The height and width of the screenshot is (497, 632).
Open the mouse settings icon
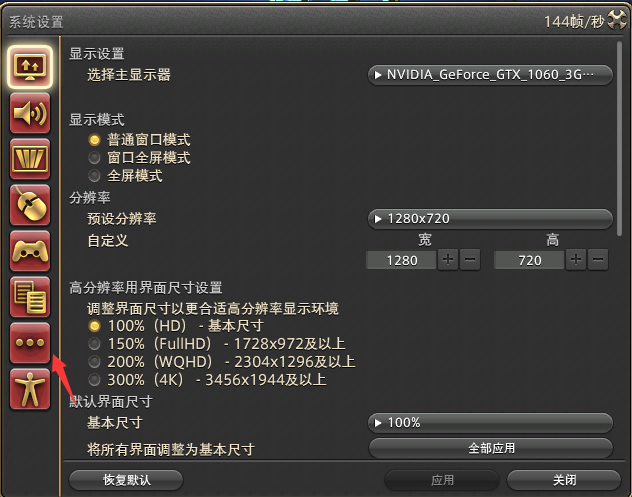click(30, 205)
